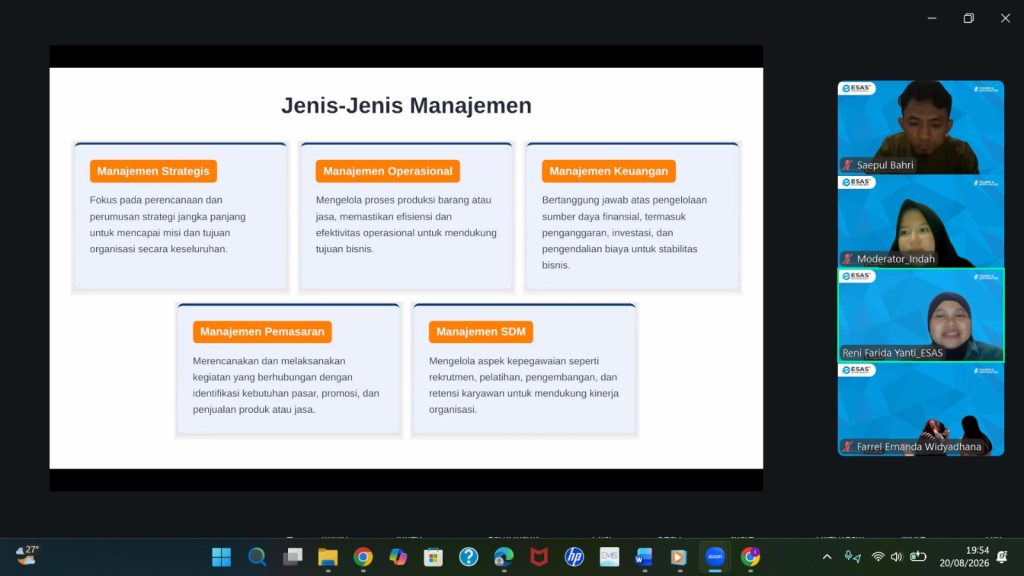The height and width of the screenshot is (576, 1024).
Task: Open the clock showing 19:54
Action: coord(965,556)
